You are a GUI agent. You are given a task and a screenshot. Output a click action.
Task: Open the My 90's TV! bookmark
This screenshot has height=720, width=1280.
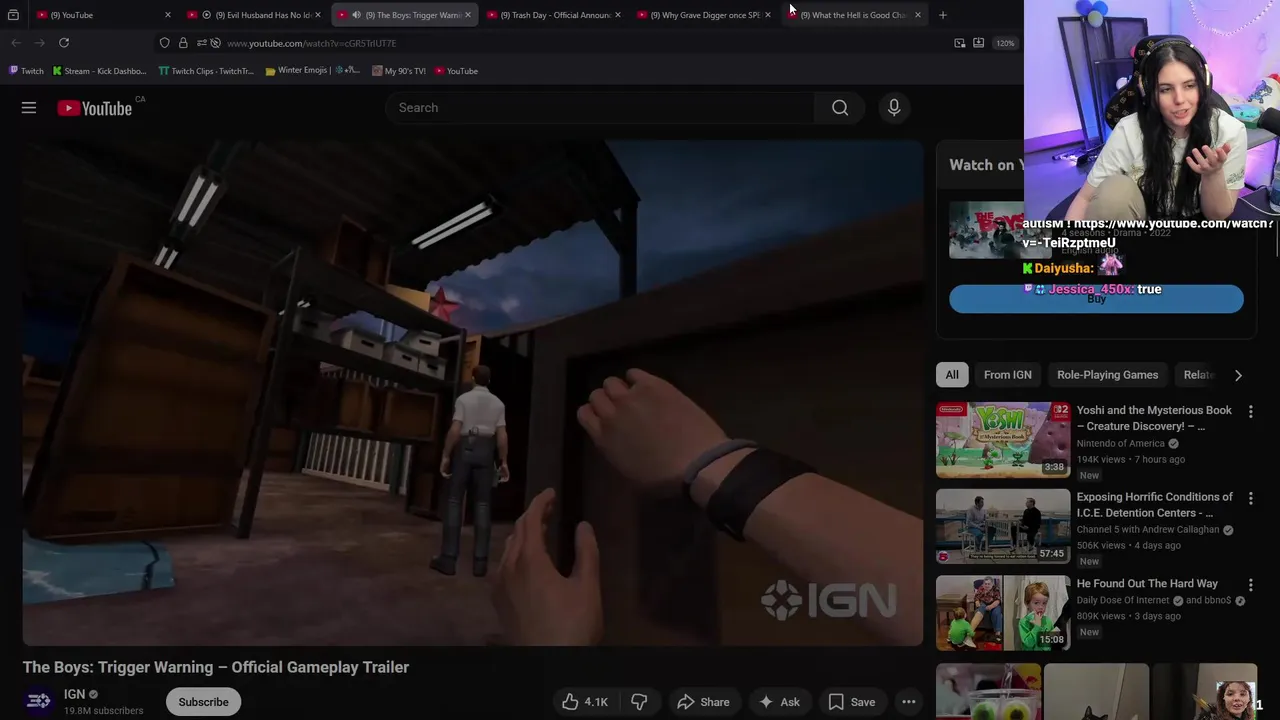398,71
